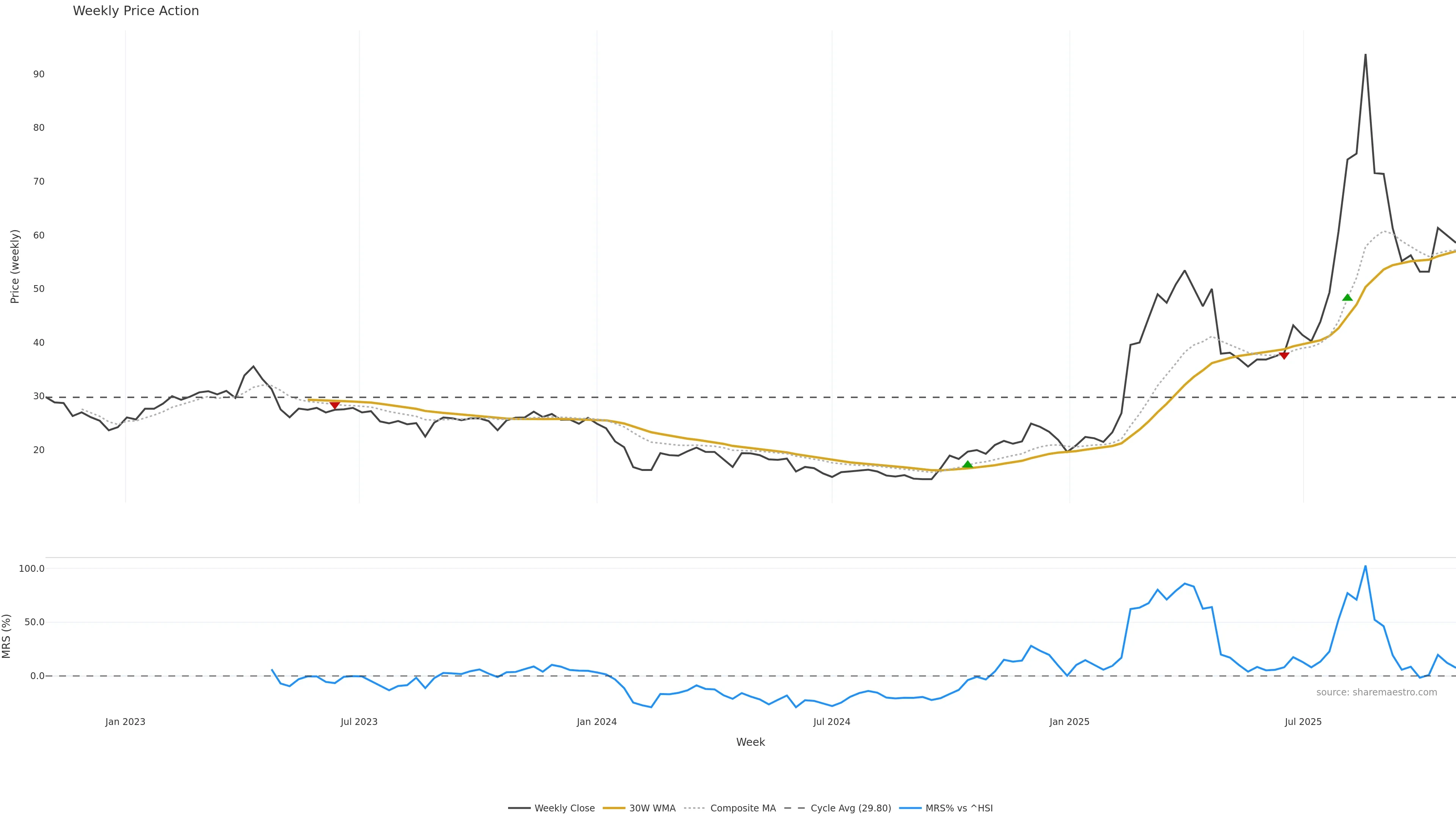1456x819 pixels.
Task: Click the source: sharemaestro.com text
Action: [1376, 692]
